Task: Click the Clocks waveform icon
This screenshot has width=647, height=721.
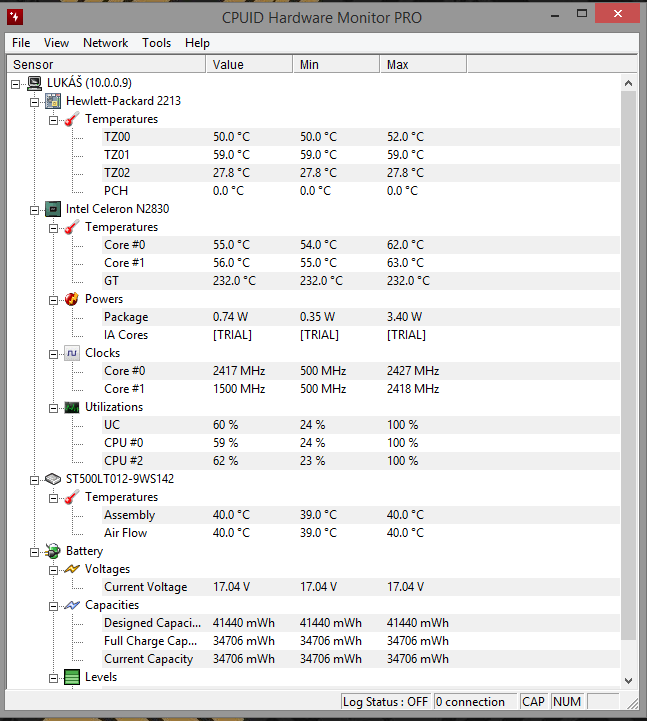Action: pos(71,353)
